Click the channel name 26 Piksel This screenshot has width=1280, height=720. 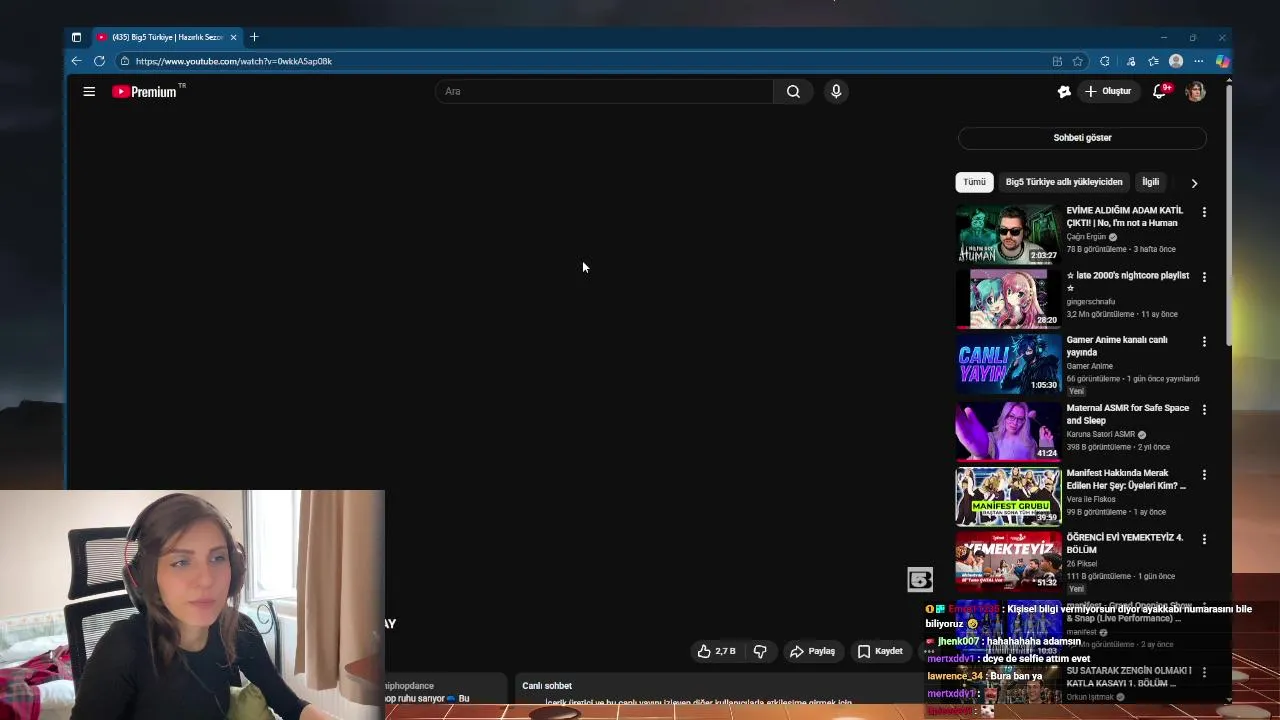click(1081, 564)
